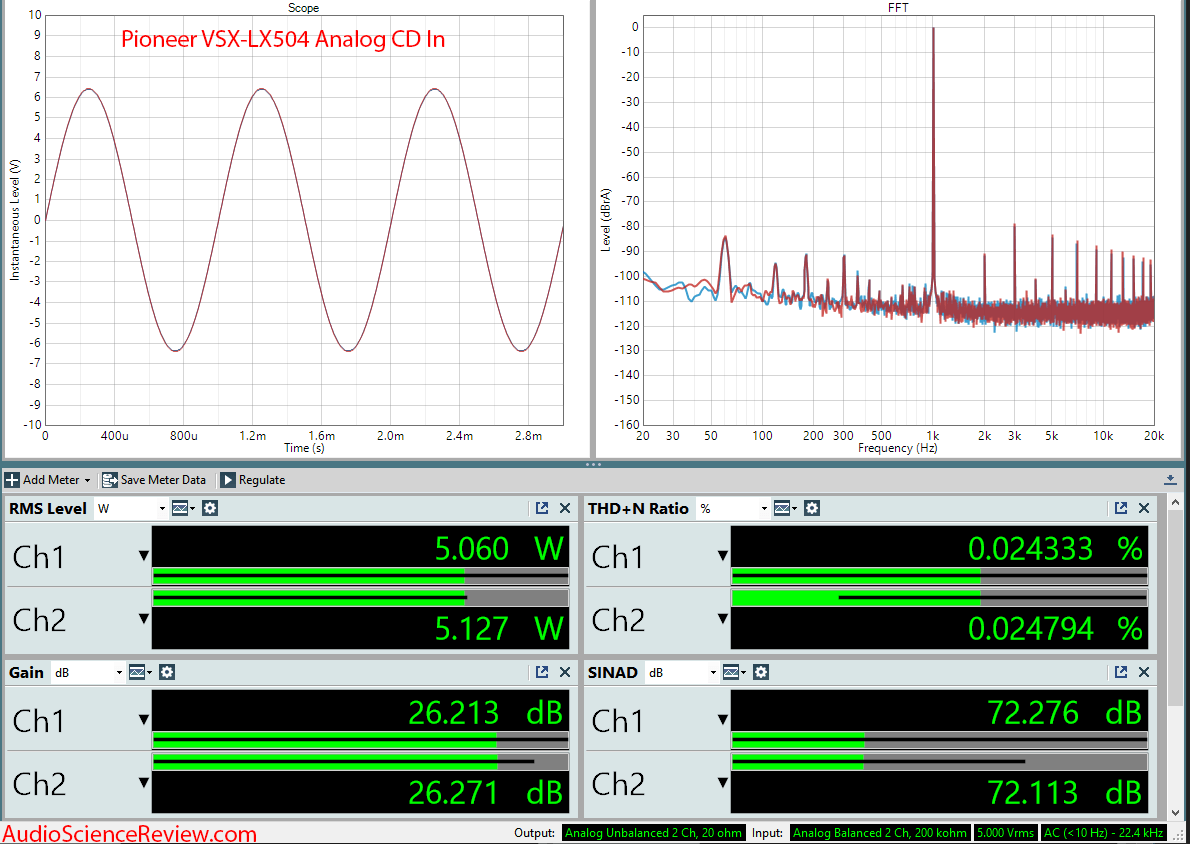Viewport: 1190px width, 844px height.
Task: Open SINAD meter settings gear
Action: coord(761,672)
